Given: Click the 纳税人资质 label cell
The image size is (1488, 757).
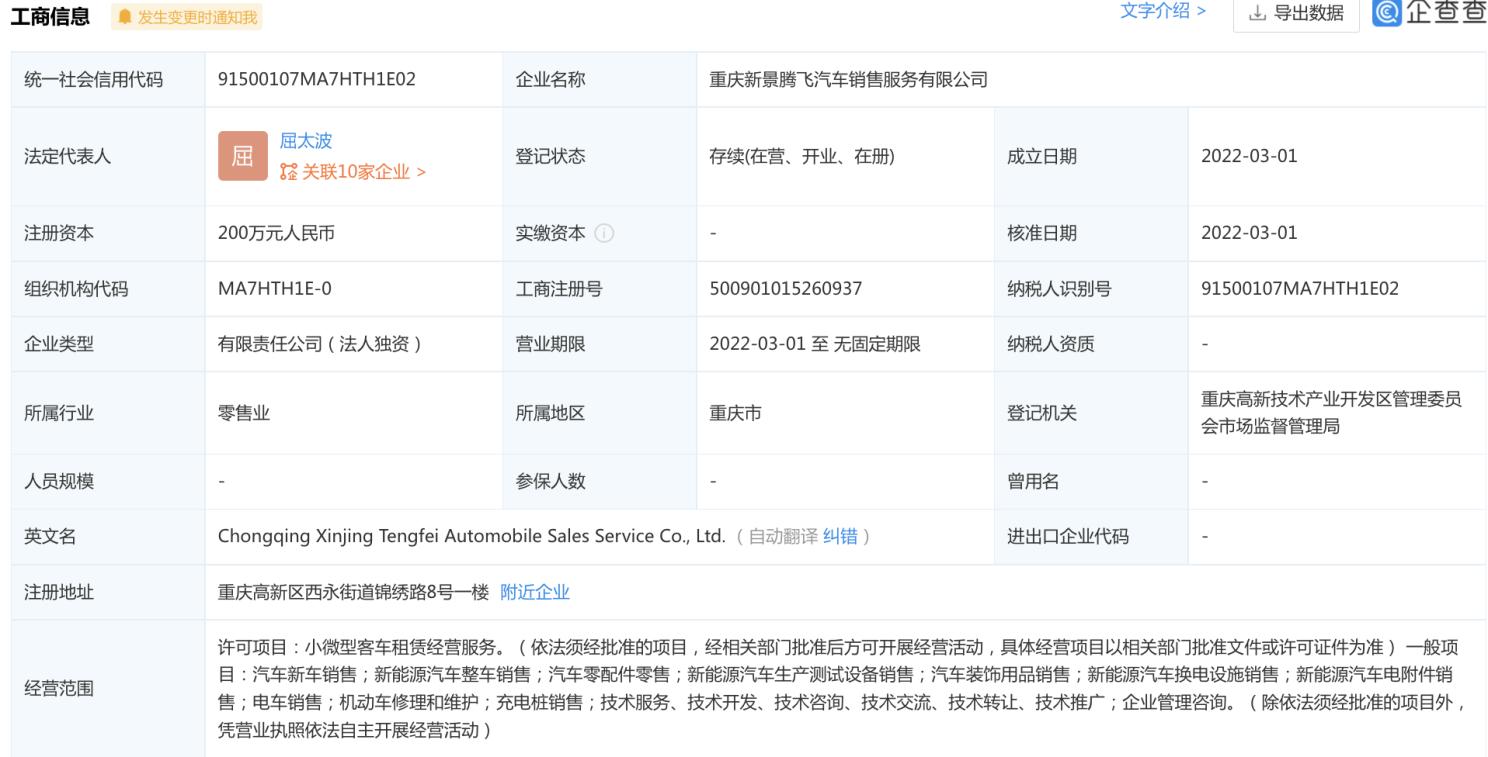Looking at the screenshot, I should click(1091, 344).
